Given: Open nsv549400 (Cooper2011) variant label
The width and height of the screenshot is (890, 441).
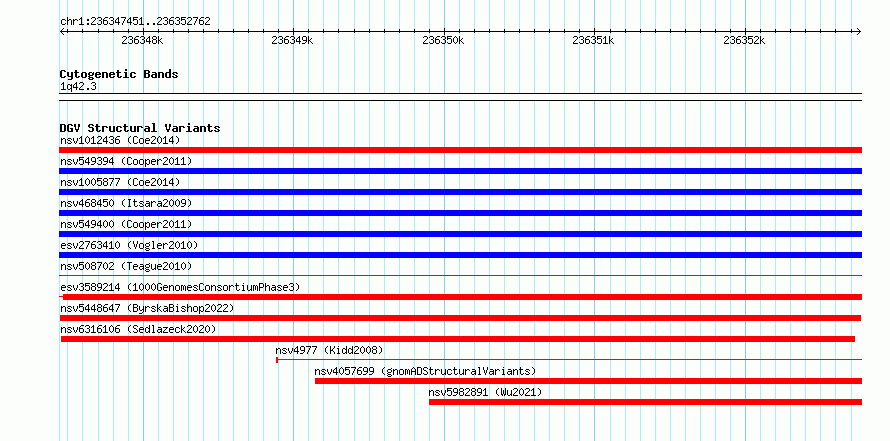Looking at the screenshot, I should coord(126,224).
